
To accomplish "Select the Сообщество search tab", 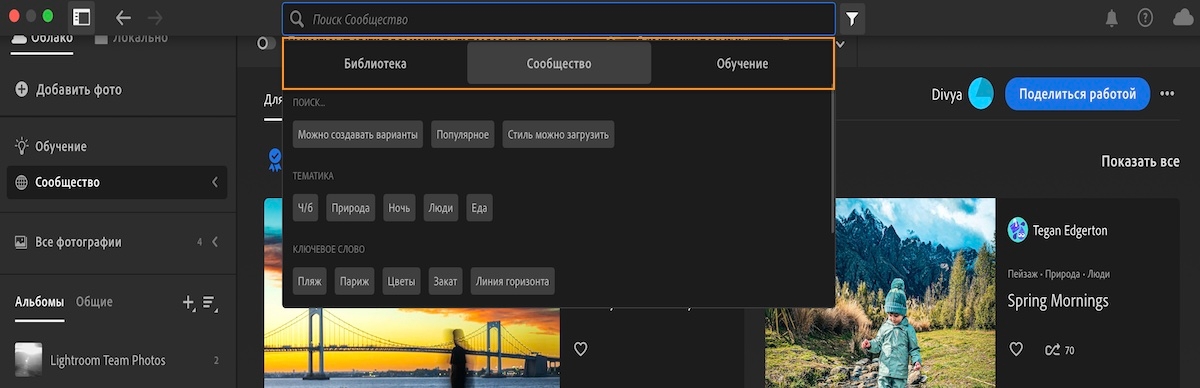I will [559, 63].
